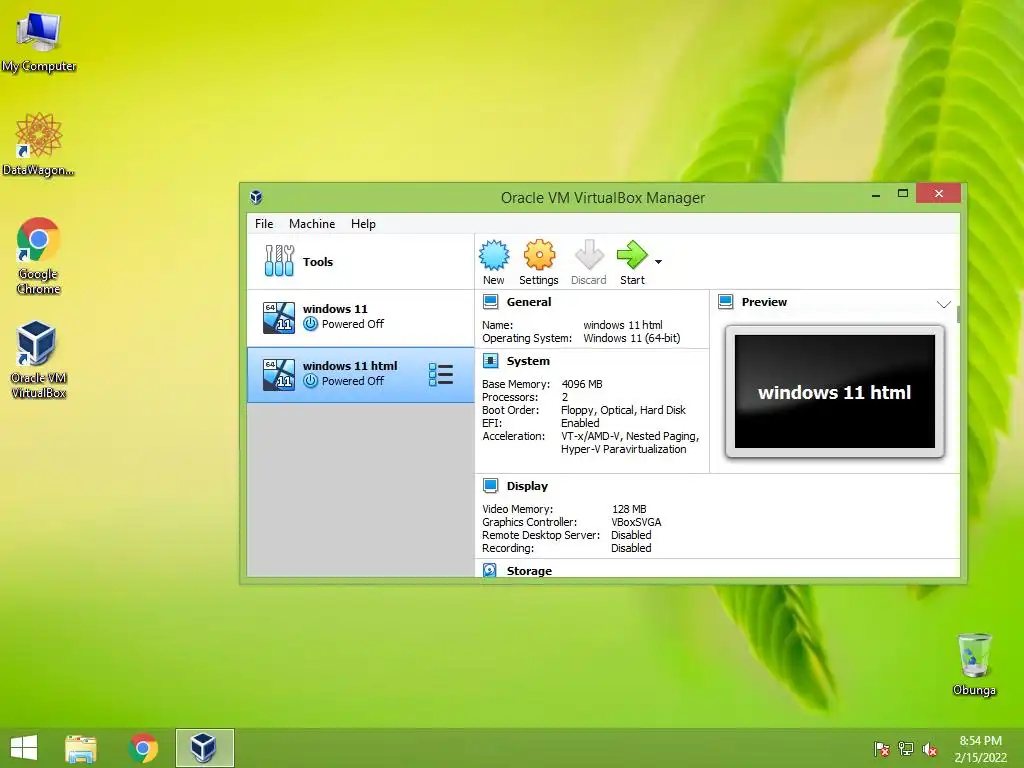Image resolution: width=1024 pixels, height=768 pixels.
Task: Open the Machine menu
Action: click(312, 223)
